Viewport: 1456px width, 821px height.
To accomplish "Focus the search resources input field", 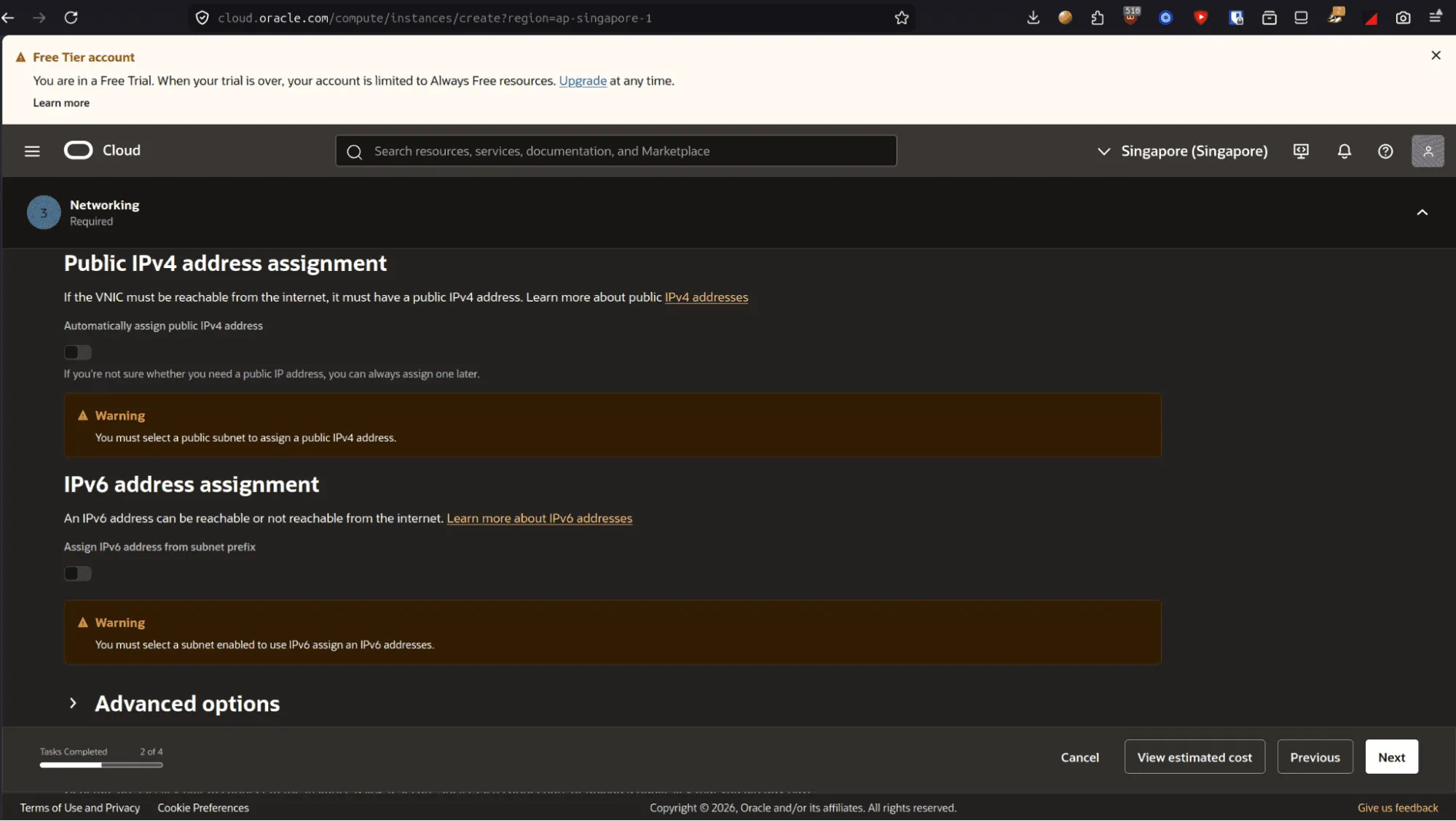I will pos(615,152).
